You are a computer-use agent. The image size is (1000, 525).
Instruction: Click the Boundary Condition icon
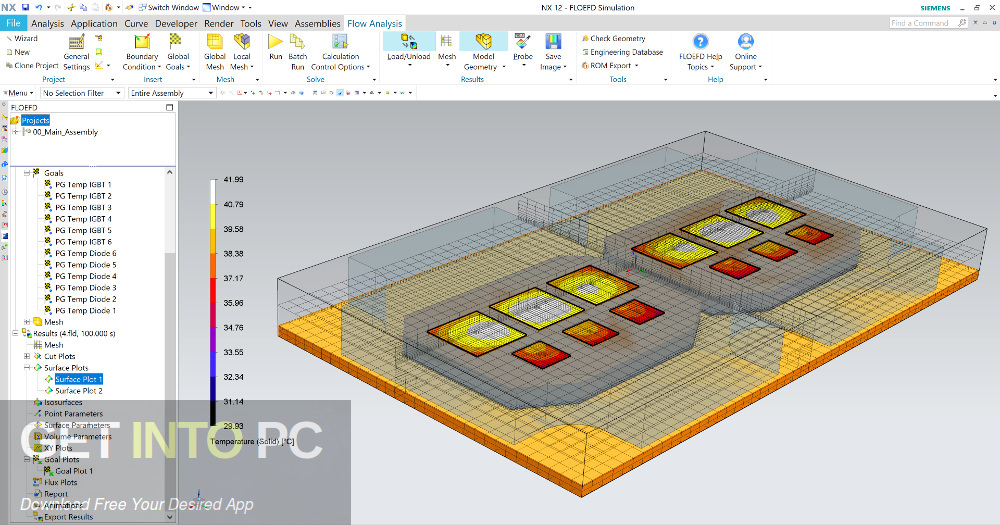pyautogui.click(x=142, y=43)
